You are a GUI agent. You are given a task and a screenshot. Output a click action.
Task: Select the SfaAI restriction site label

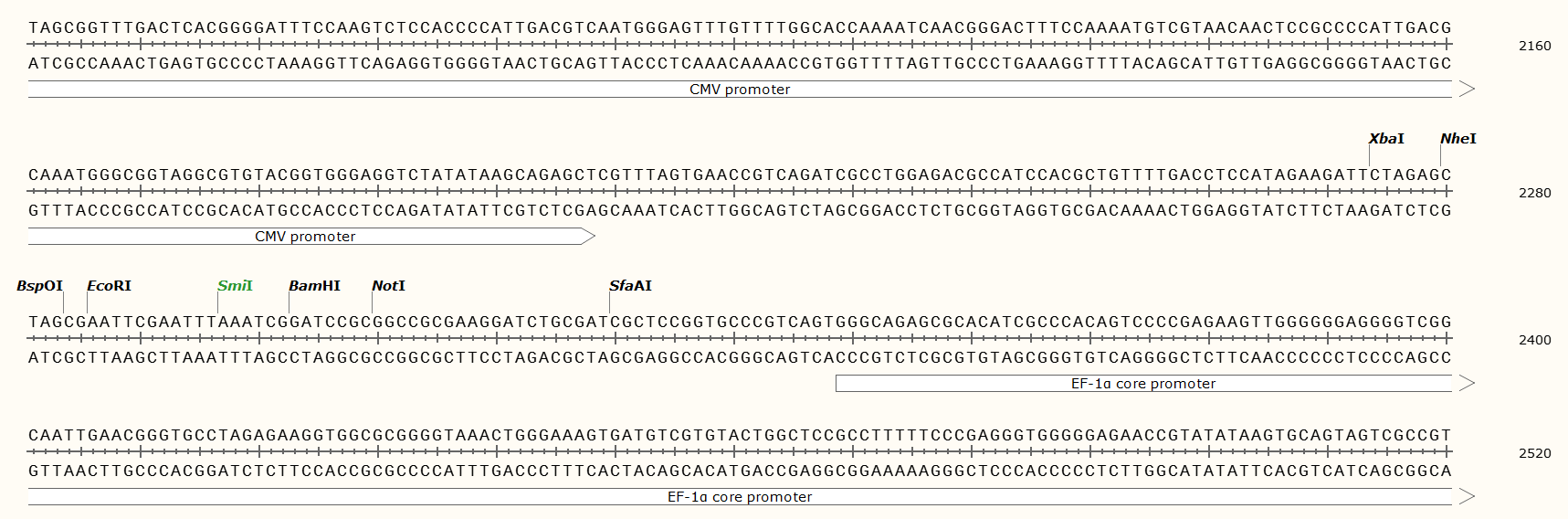pyautogui.click(x=630, y=286)
